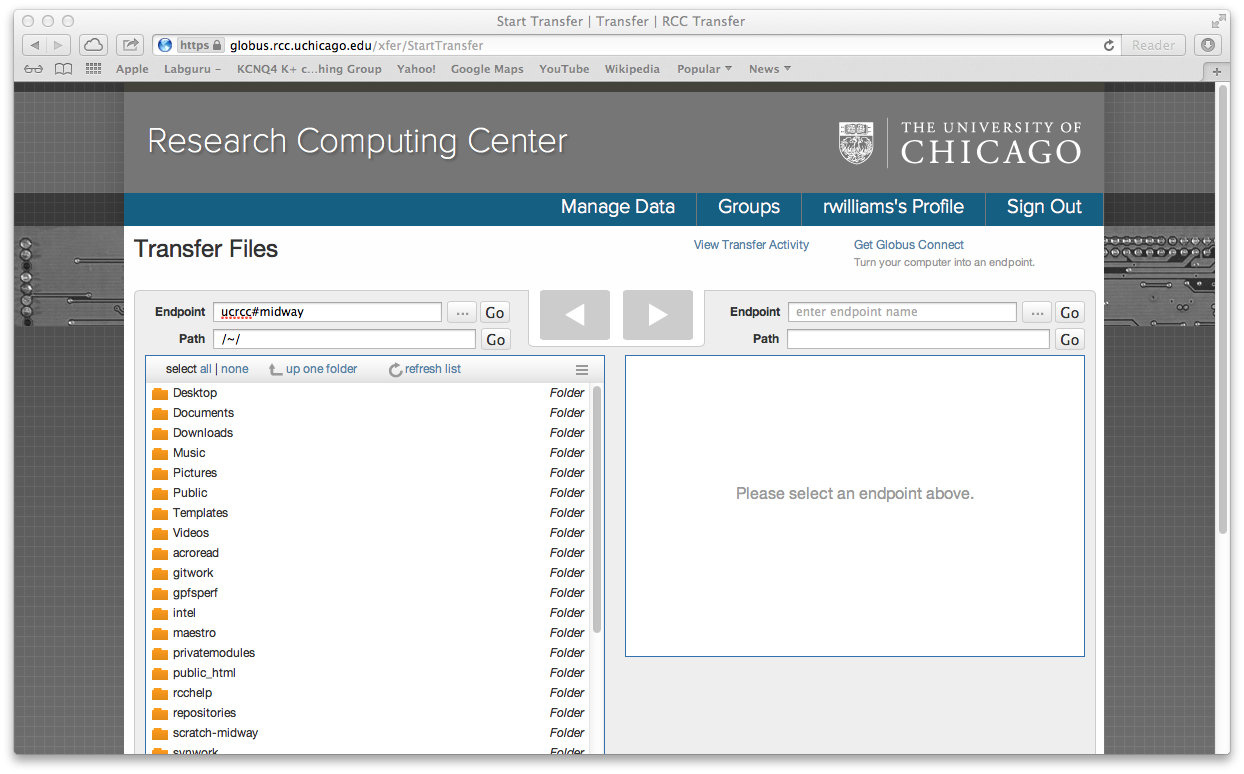The width and height of the screenshot is (1244, 774).
Task: Click the Downloads folder icon
Action: pyautogui.click(x=160, y=433)
